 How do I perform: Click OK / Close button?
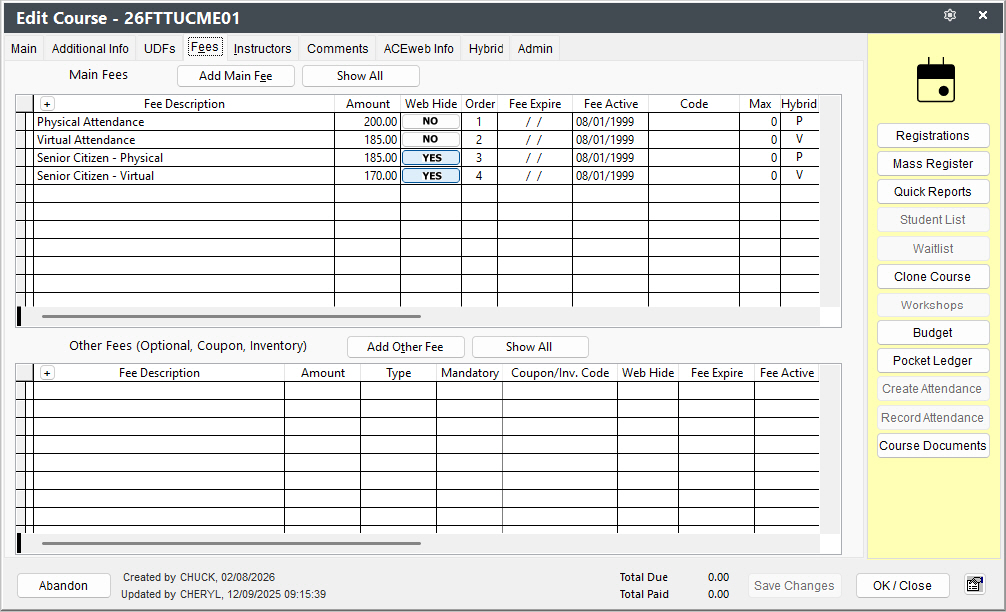(902, 586)
